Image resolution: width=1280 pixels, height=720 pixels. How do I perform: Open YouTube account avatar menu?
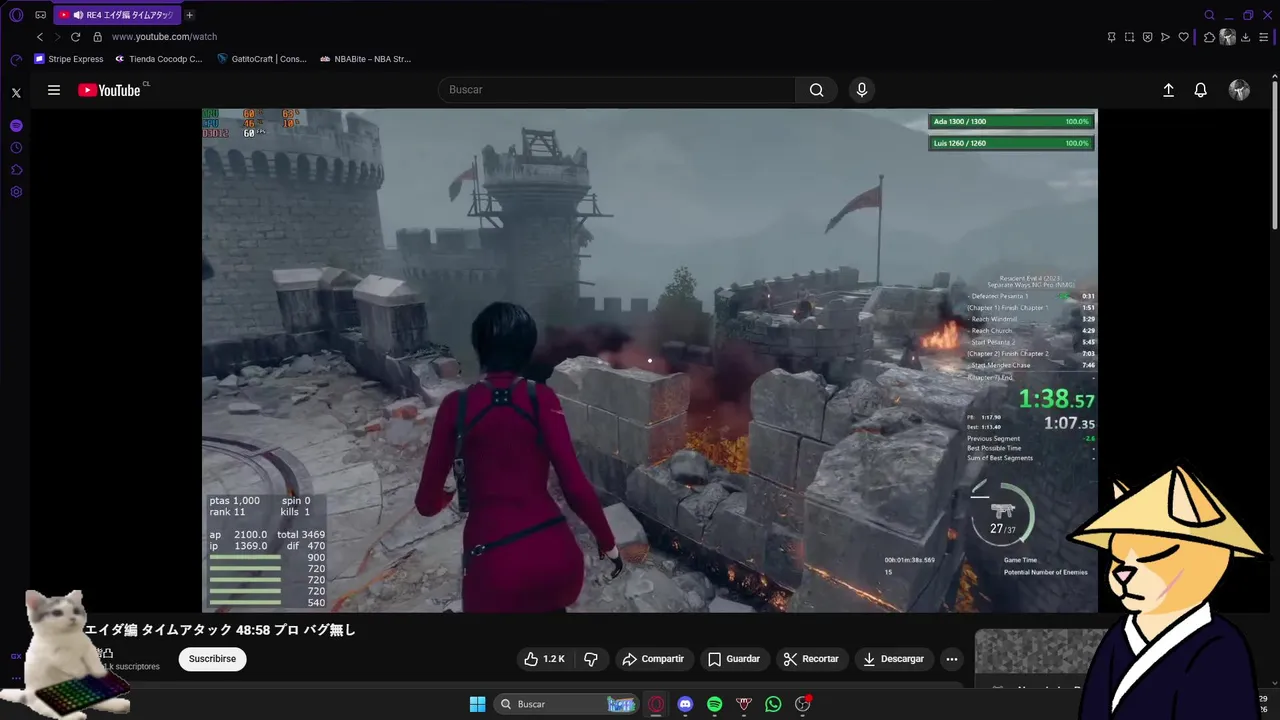pos(1239,90)
